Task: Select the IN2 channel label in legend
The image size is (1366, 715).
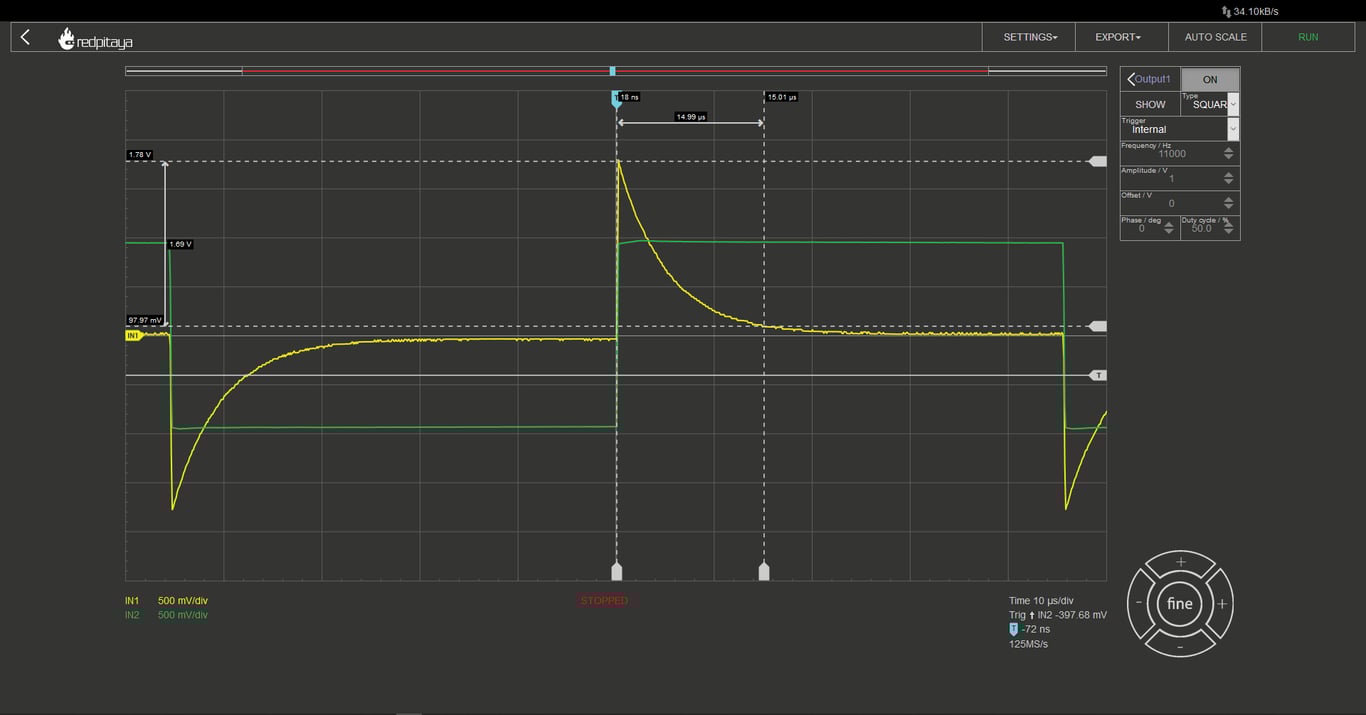Action: coord(132,615)
